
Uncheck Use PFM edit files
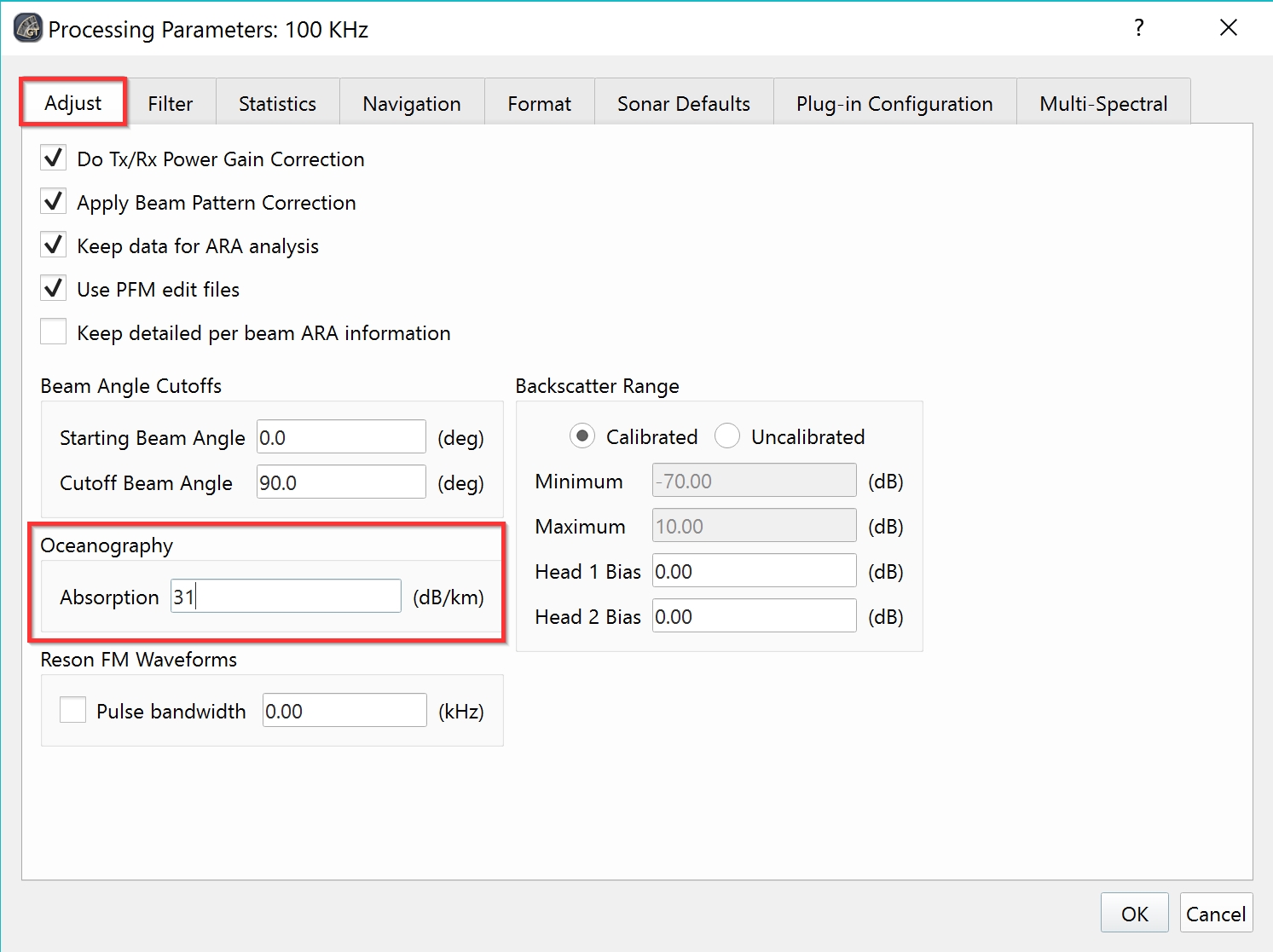pyautogui.click(x=54, y=288)
